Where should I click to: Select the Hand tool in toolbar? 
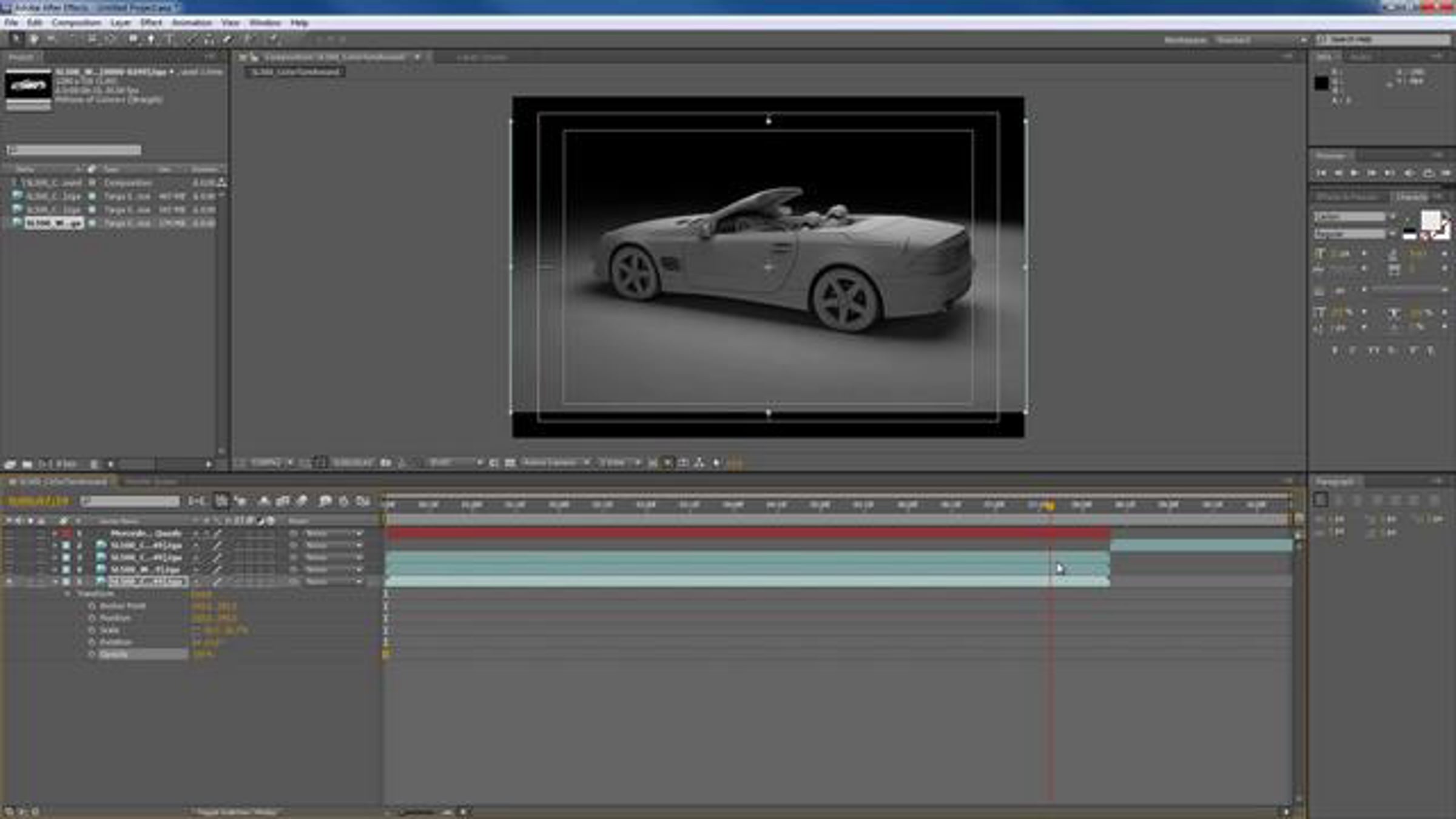(x=35, y=39)
